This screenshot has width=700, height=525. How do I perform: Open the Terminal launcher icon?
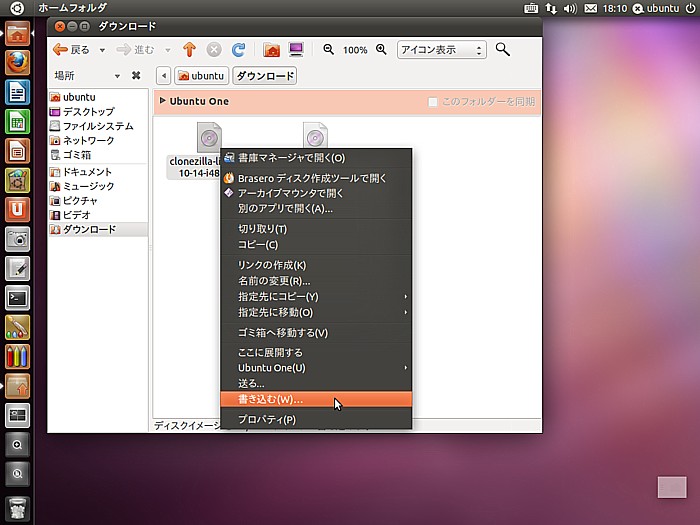17,298
